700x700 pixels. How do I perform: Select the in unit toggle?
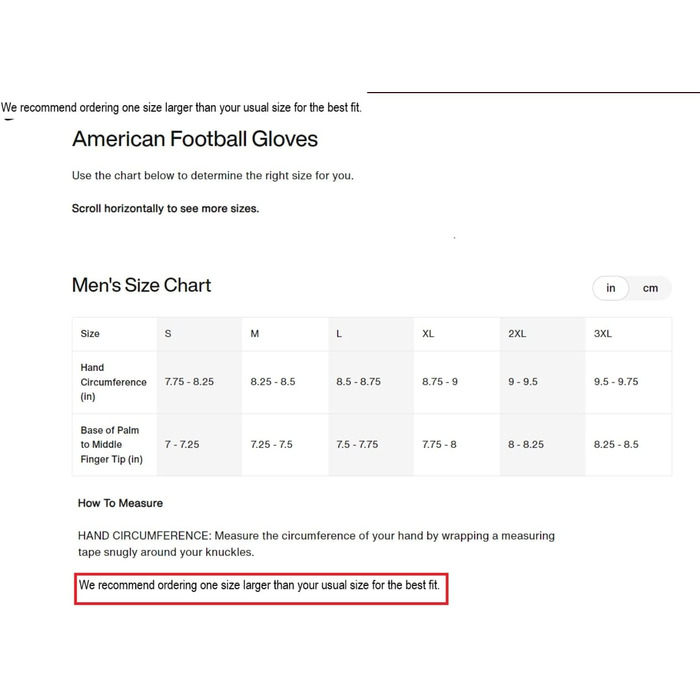tap(610, 288)
